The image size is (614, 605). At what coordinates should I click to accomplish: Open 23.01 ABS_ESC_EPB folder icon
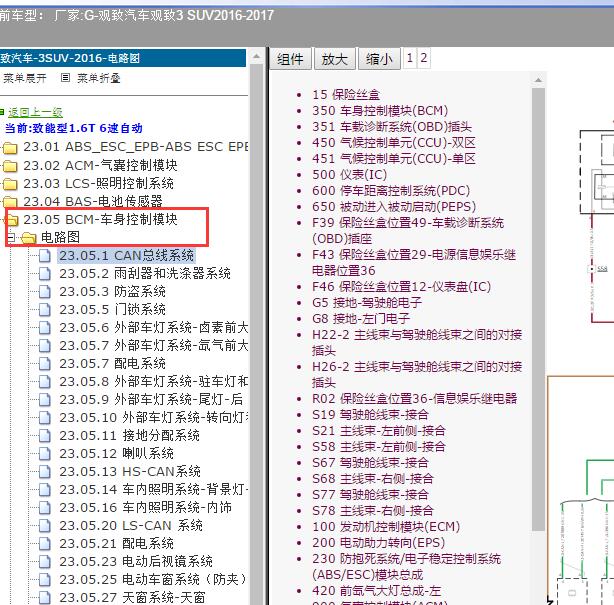10,148
